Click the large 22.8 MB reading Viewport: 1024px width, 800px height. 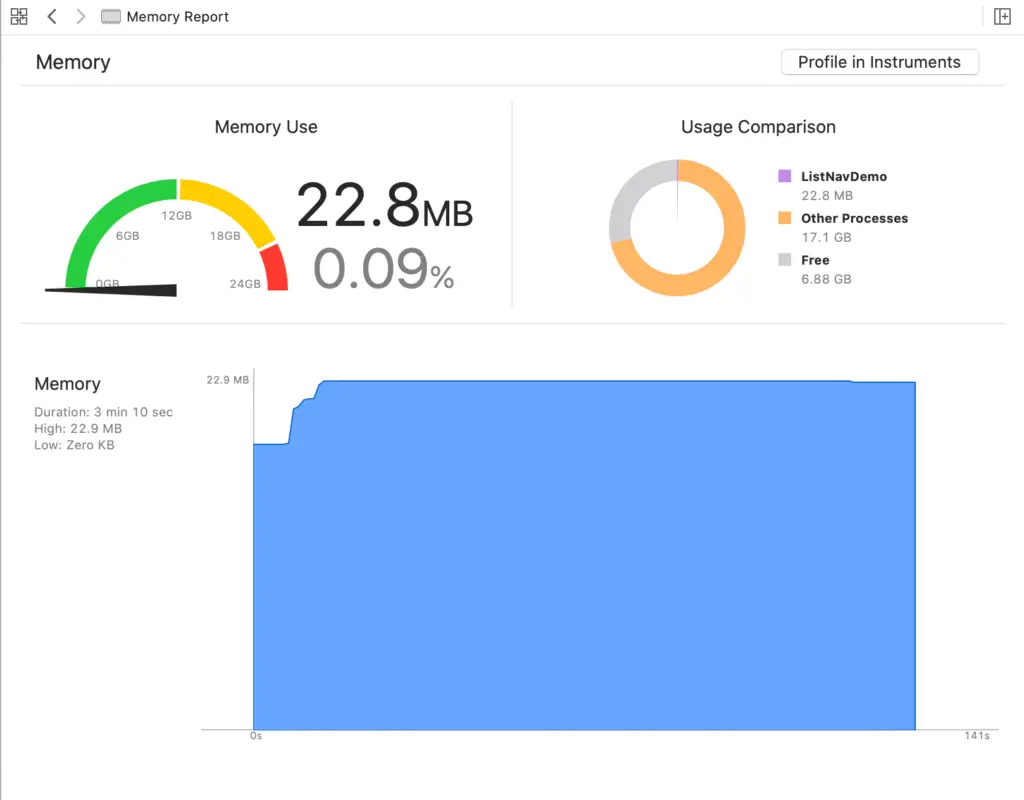385,205
